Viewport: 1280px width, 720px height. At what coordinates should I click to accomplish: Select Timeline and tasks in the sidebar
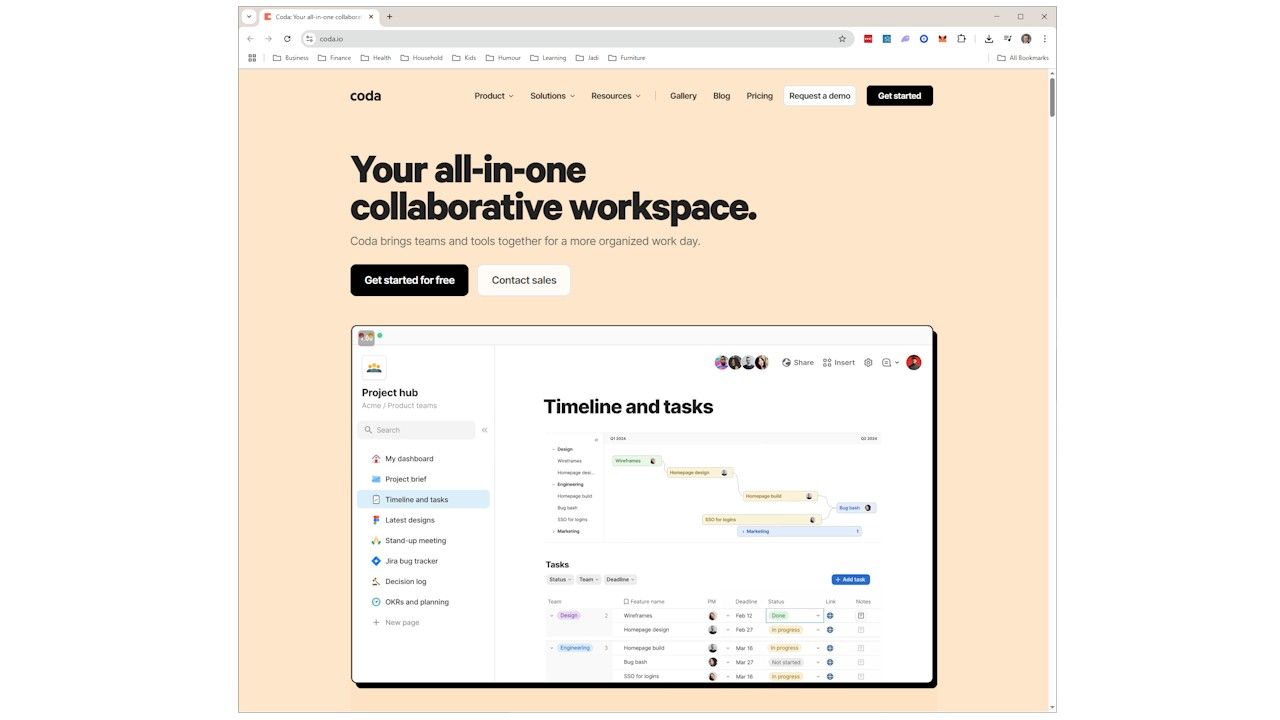(x=423, y=500)
